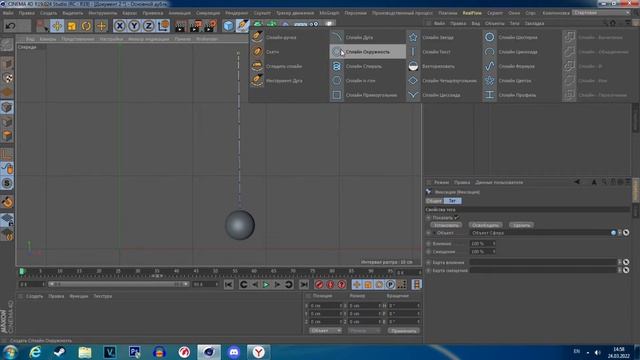This screenshot has width=640, height=360.
Task: Toggle the Смещение animation dot
Action: click(429, 252)
